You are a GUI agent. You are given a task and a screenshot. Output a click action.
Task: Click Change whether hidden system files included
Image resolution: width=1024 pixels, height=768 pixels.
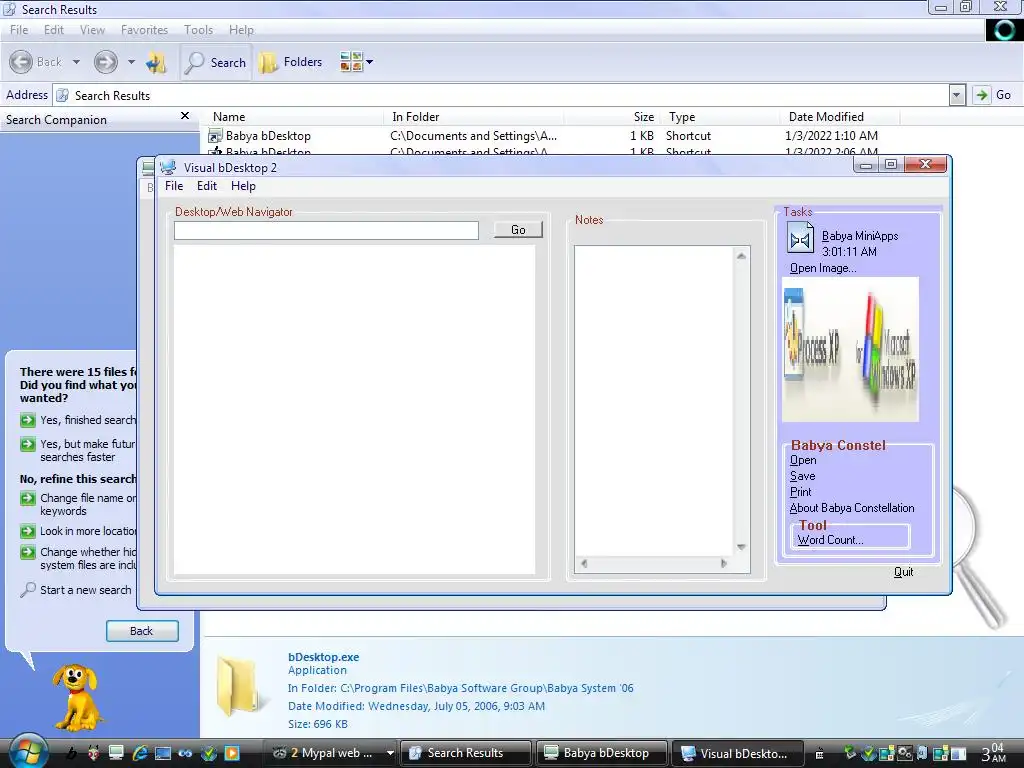click(78, 558)
